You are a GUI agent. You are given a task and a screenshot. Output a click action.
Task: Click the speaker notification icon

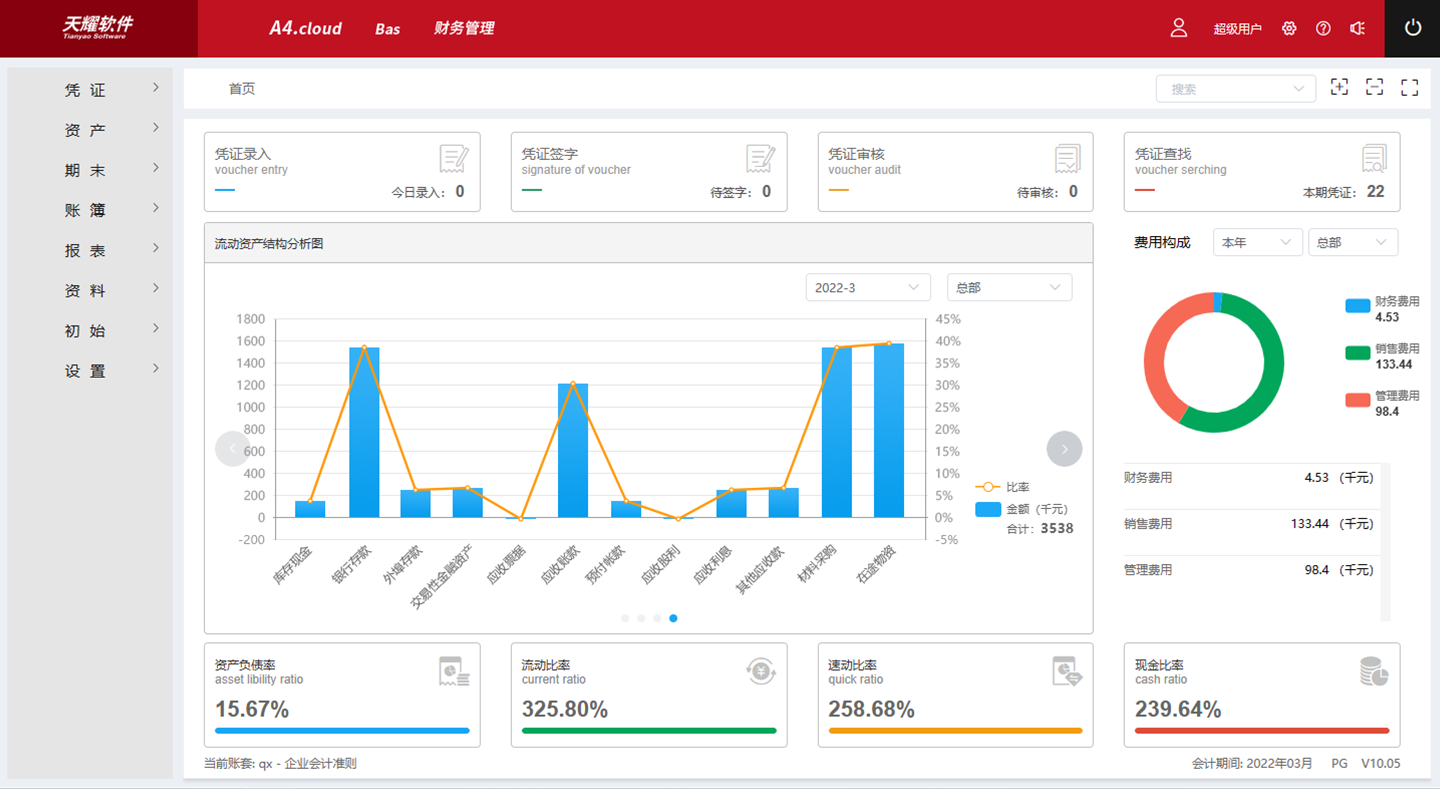click(1357, 28)
